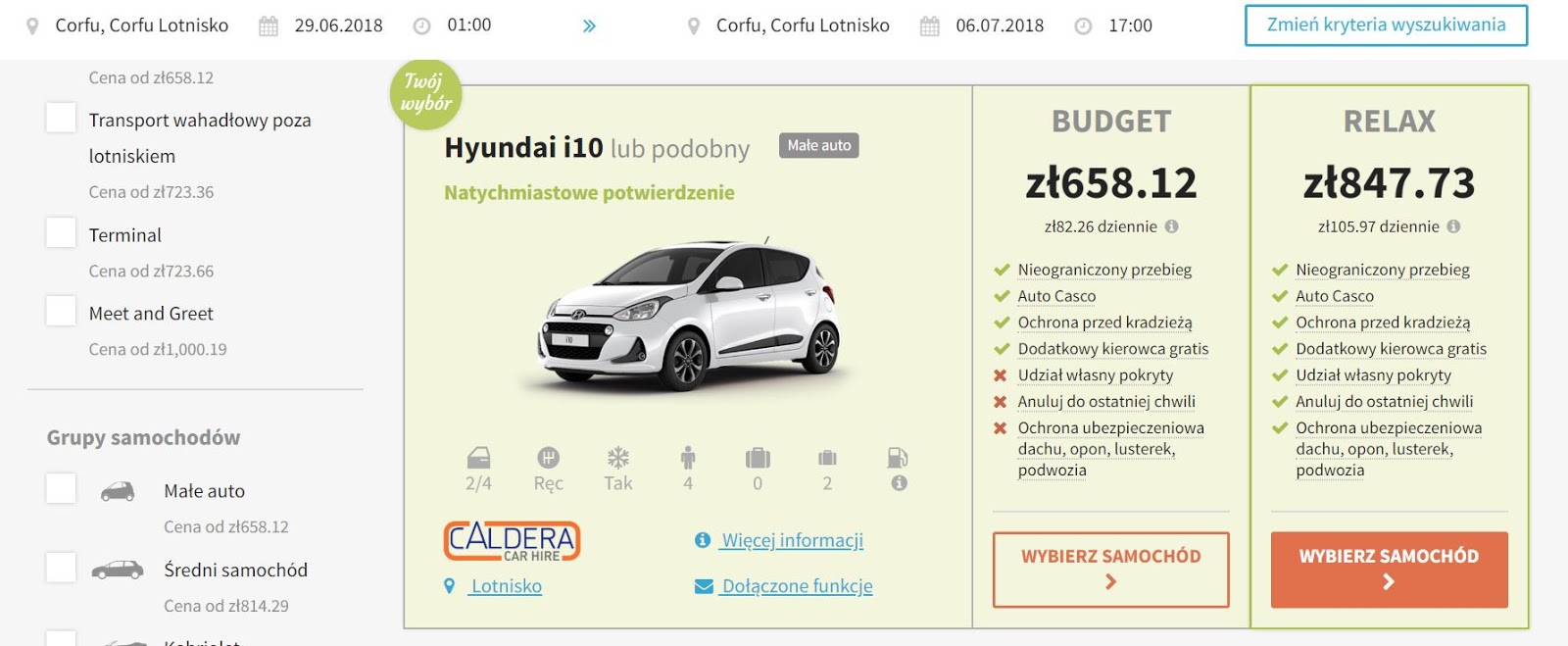Click the Twój wybór green badge
1568x646 pixels.
(x=426, y=94)
